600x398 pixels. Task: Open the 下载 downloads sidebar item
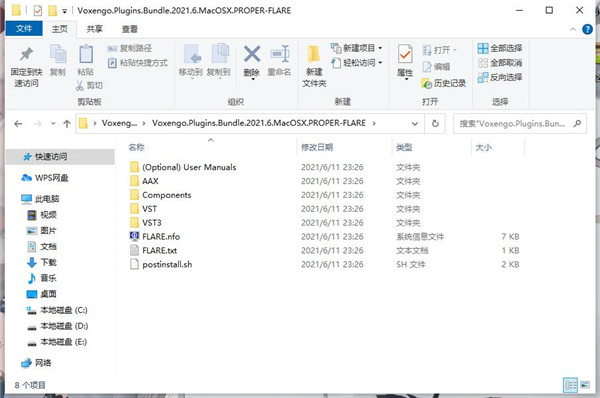tap(42, 263)
